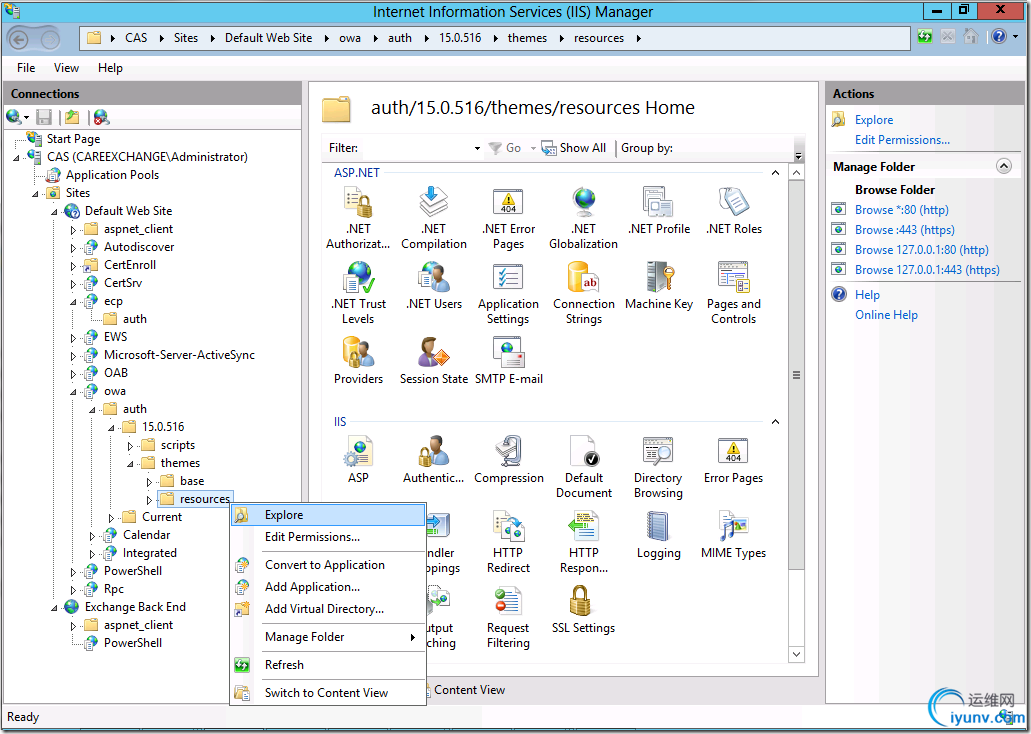Click Browse 127.0.0.1:443 (https) link

927,270
